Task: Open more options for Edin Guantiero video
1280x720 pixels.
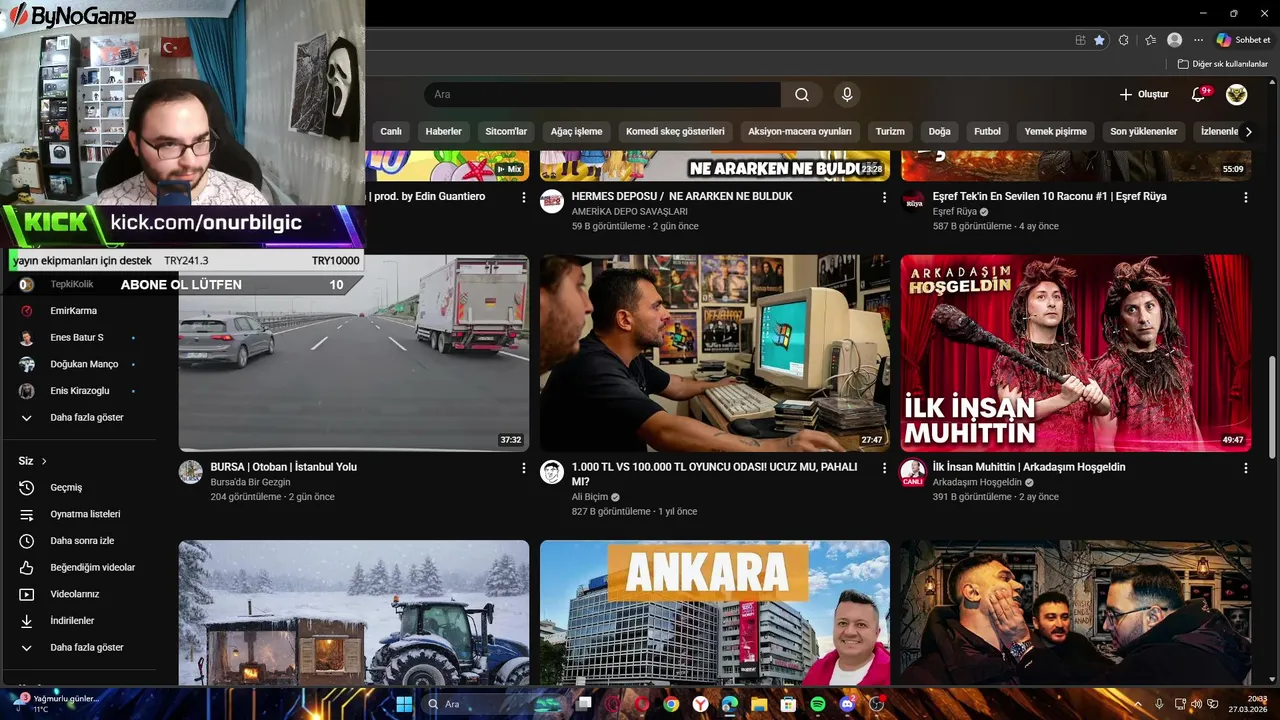Action: tap(523, 198)
